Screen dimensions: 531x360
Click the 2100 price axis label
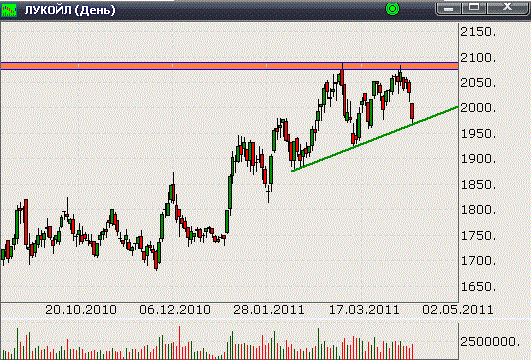478,58
